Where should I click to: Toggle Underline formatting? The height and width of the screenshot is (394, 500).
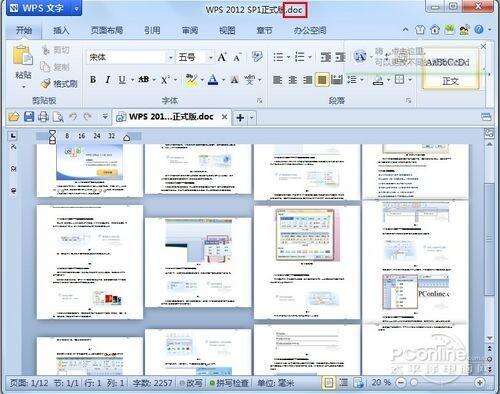tap(122, 80)
